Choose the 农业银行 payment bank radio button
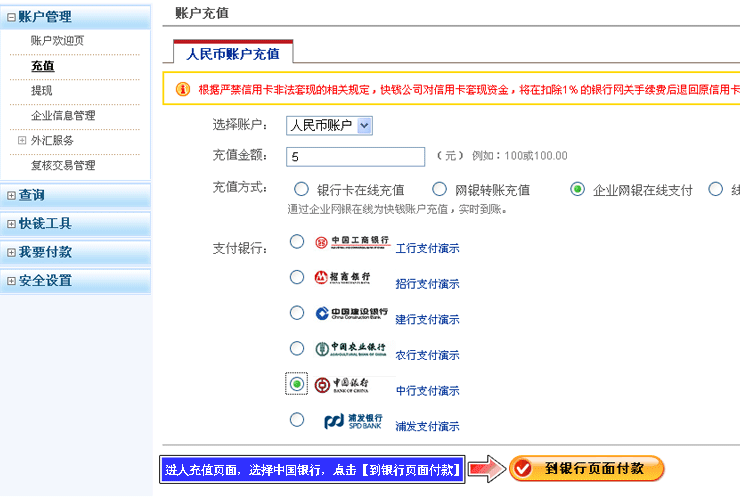 coord(297,348)
